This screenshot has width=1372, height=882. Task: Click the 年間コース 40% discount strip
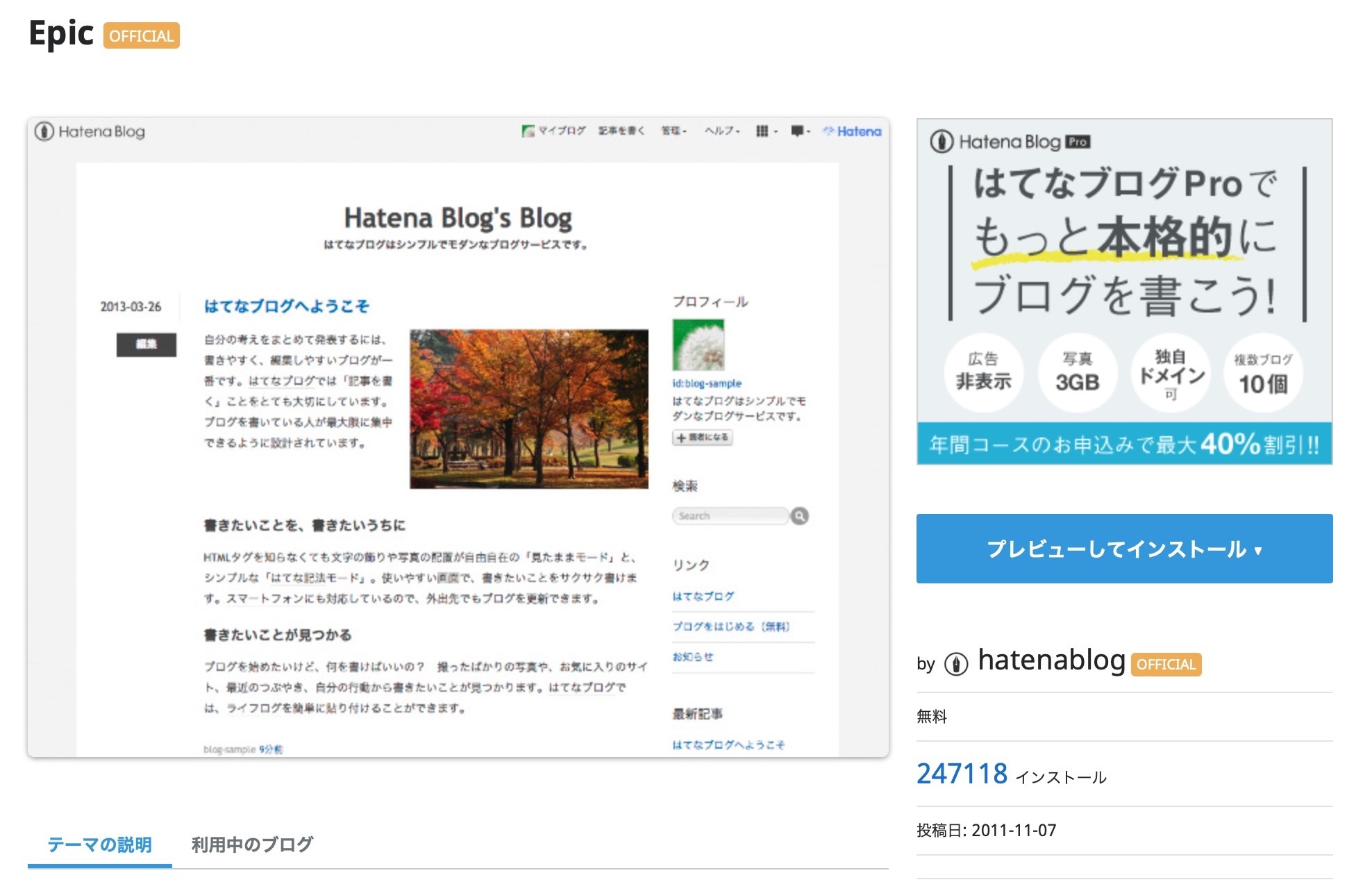pyautogui.click(x=1124, y=444)
